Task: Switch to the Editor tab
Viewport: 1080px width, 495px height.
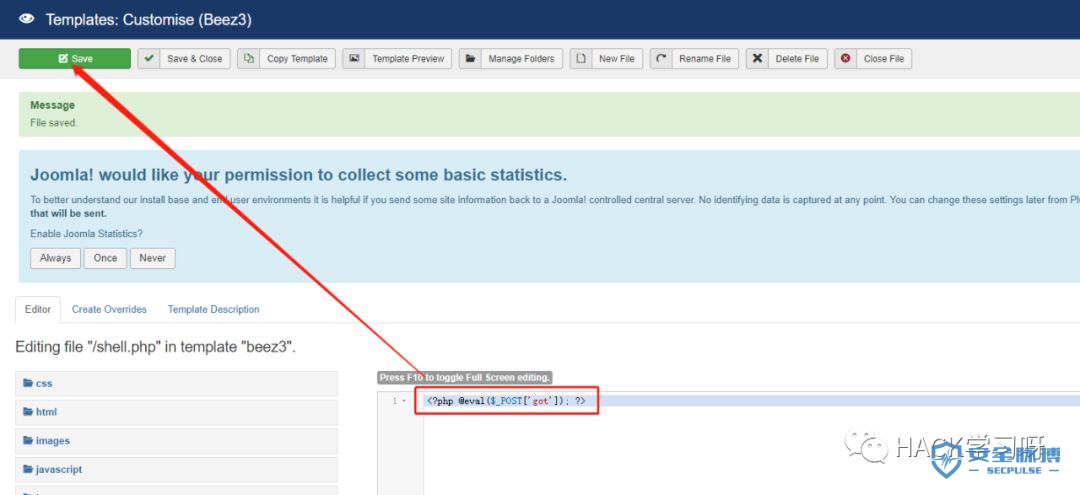Action: pos(38,309)
